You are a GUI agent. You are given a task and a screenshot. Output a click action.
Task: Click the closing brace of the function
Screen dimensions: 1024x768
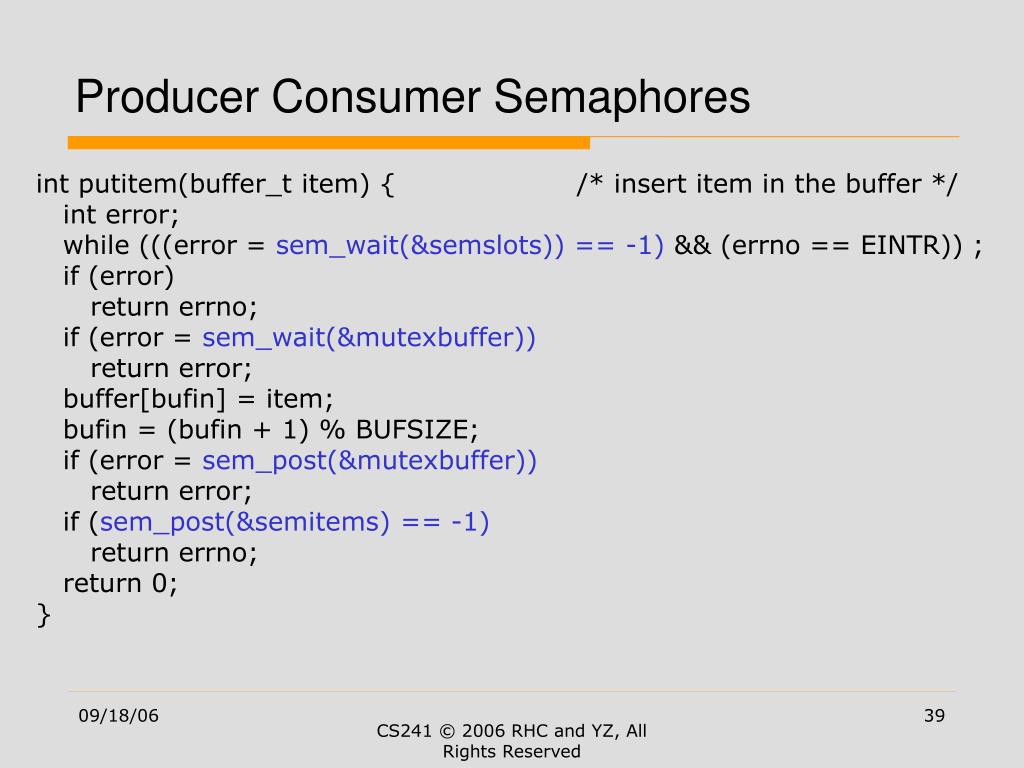click(x=44, y=615)
